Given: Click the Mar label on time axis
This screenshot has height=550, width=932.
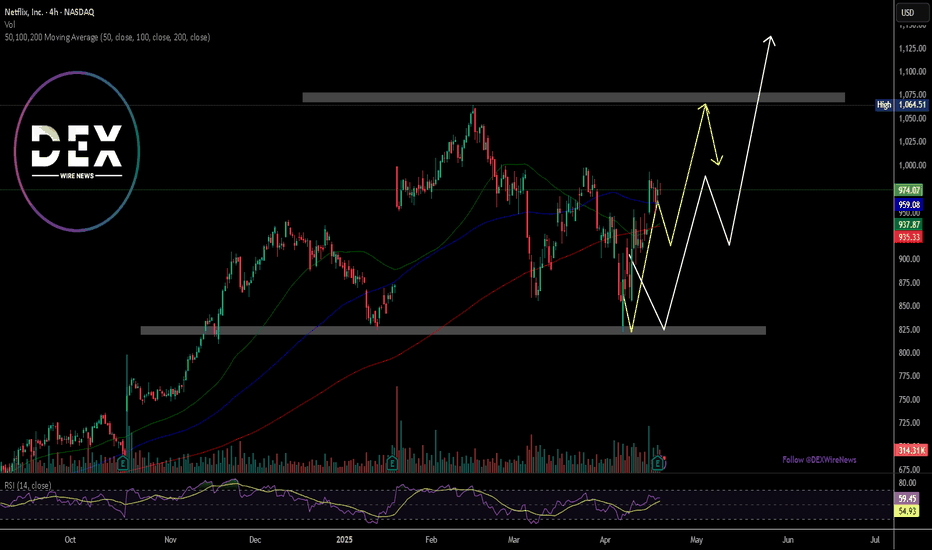Looking at the screenshot, I should coord(514,540).
